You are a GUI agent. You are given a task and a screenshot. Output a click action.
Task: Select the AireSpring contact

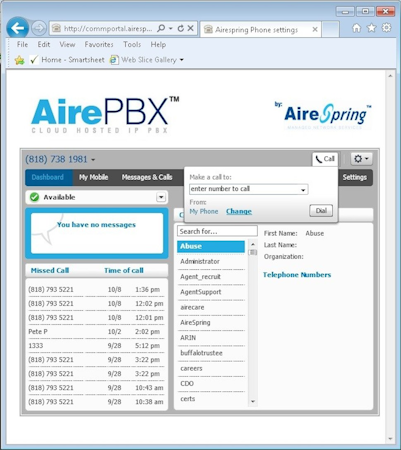click(x=211, y=323)
